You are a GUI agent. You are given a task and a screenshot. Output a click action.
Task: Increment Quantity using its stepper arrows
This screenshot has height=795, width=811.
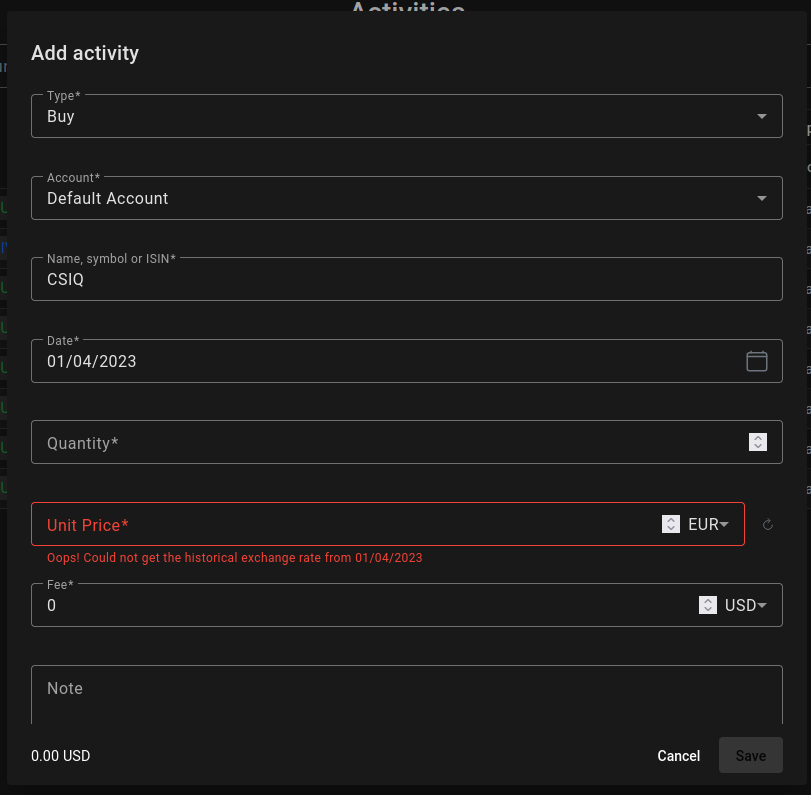[757, 442]
